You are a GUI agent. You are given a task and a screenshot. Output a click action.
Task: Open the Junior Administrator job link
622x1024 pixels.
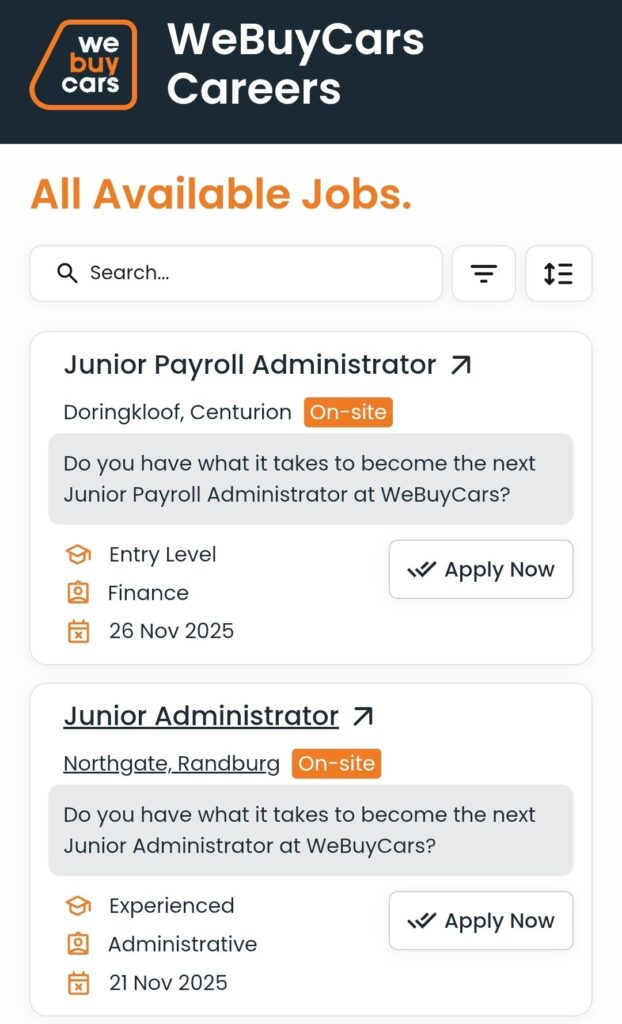(201, 716)
